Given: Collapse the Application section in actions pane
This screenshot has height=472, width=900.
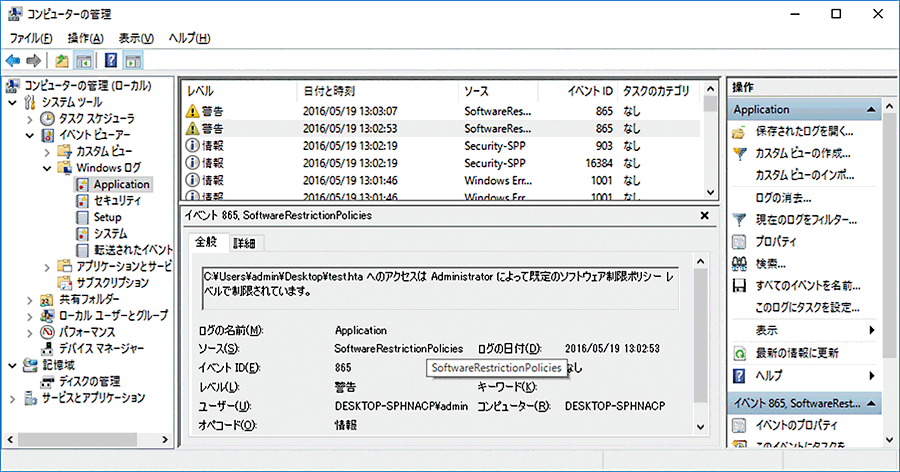Looking at the screenshot, I should 873,109.
